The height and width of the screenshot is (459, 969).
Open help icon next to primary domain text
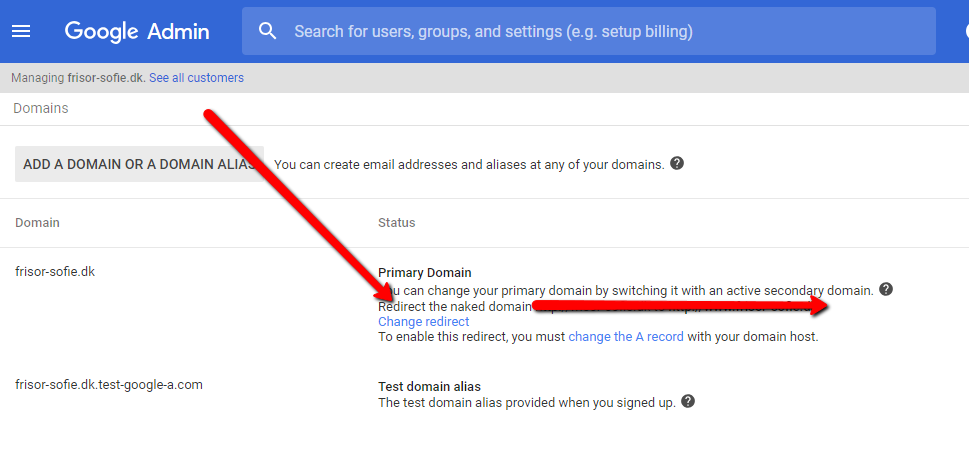click(x=886, y=289)
